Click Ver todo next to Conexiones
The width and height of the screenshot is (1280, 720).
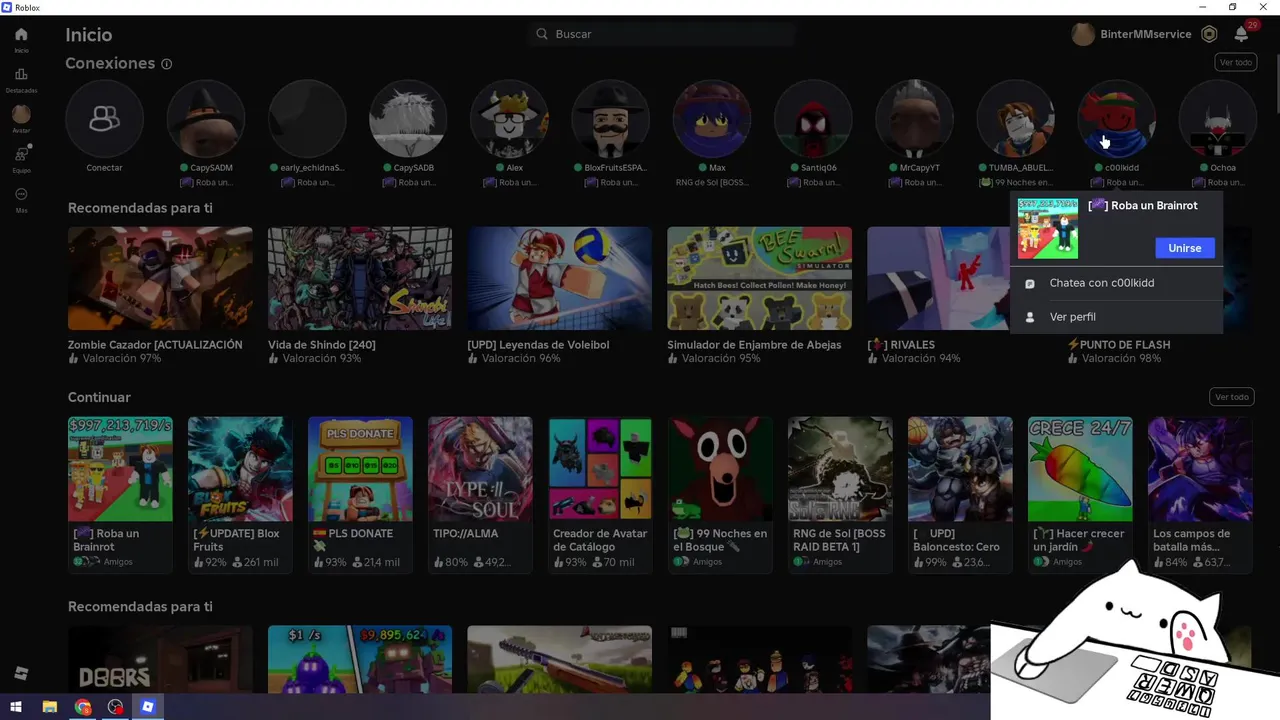1235,63
